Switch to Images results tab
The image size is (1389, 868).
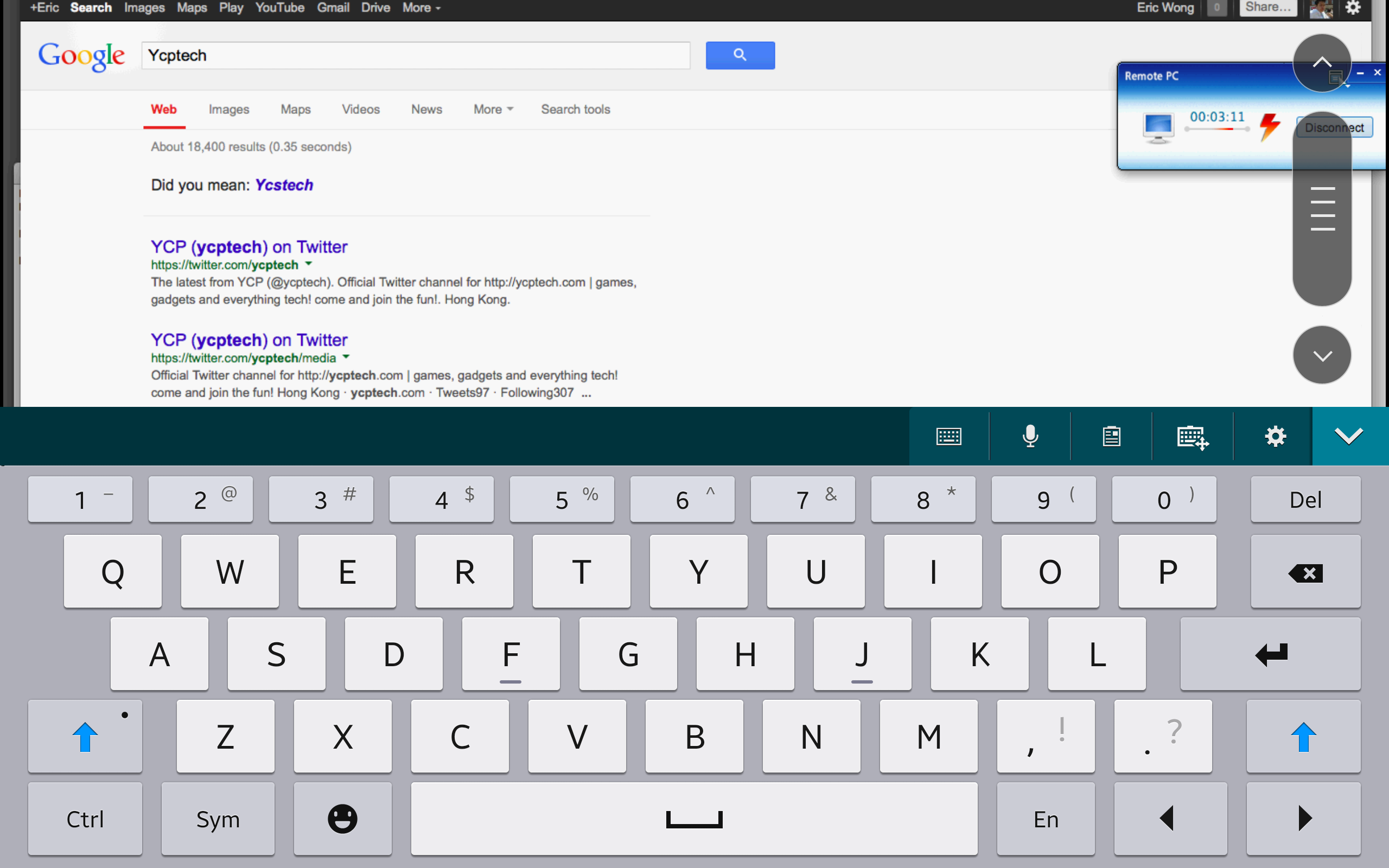(x=228, y=109)
